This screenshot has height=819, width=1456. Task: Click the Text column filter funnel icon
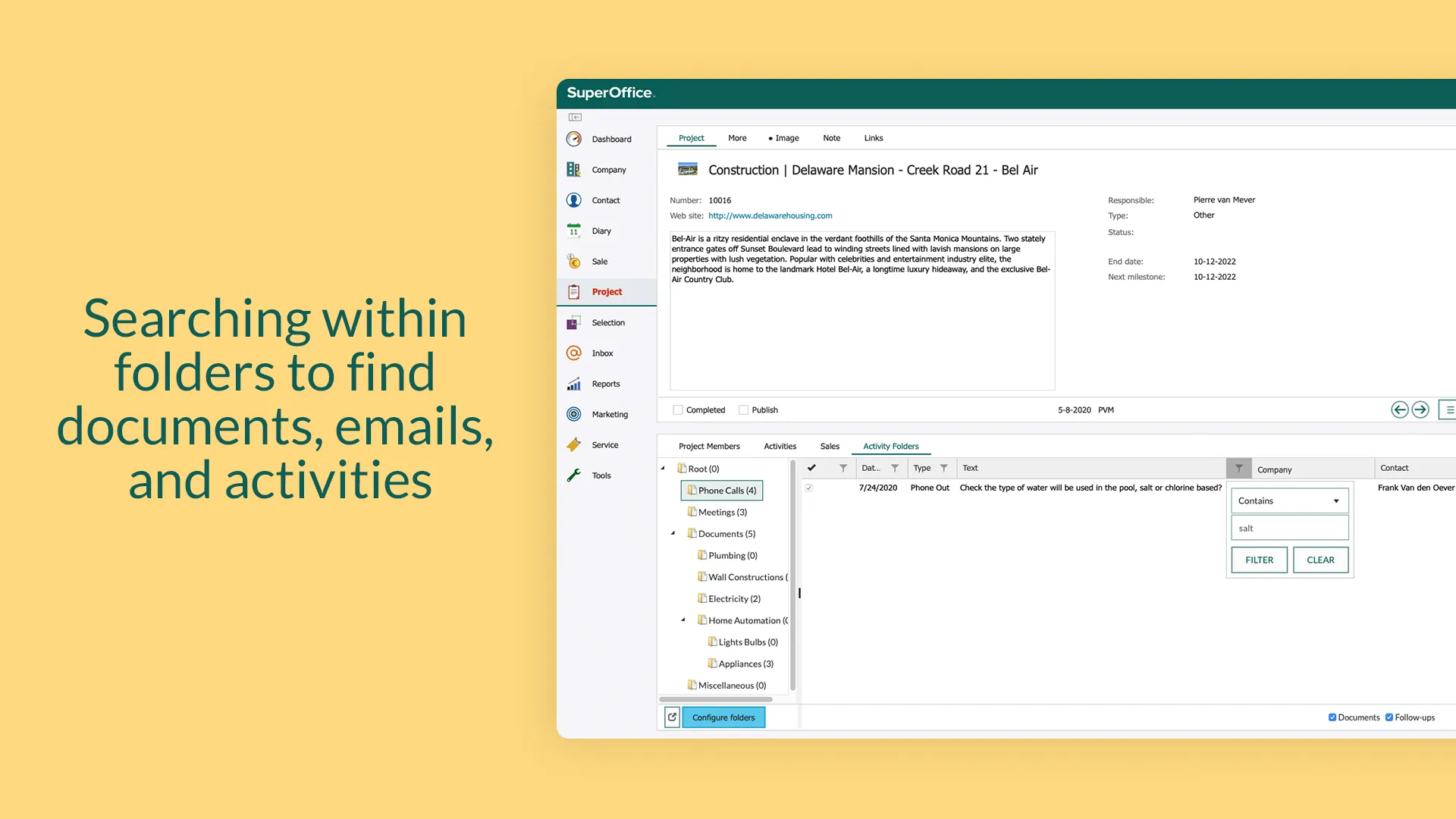click(1238, 469)
